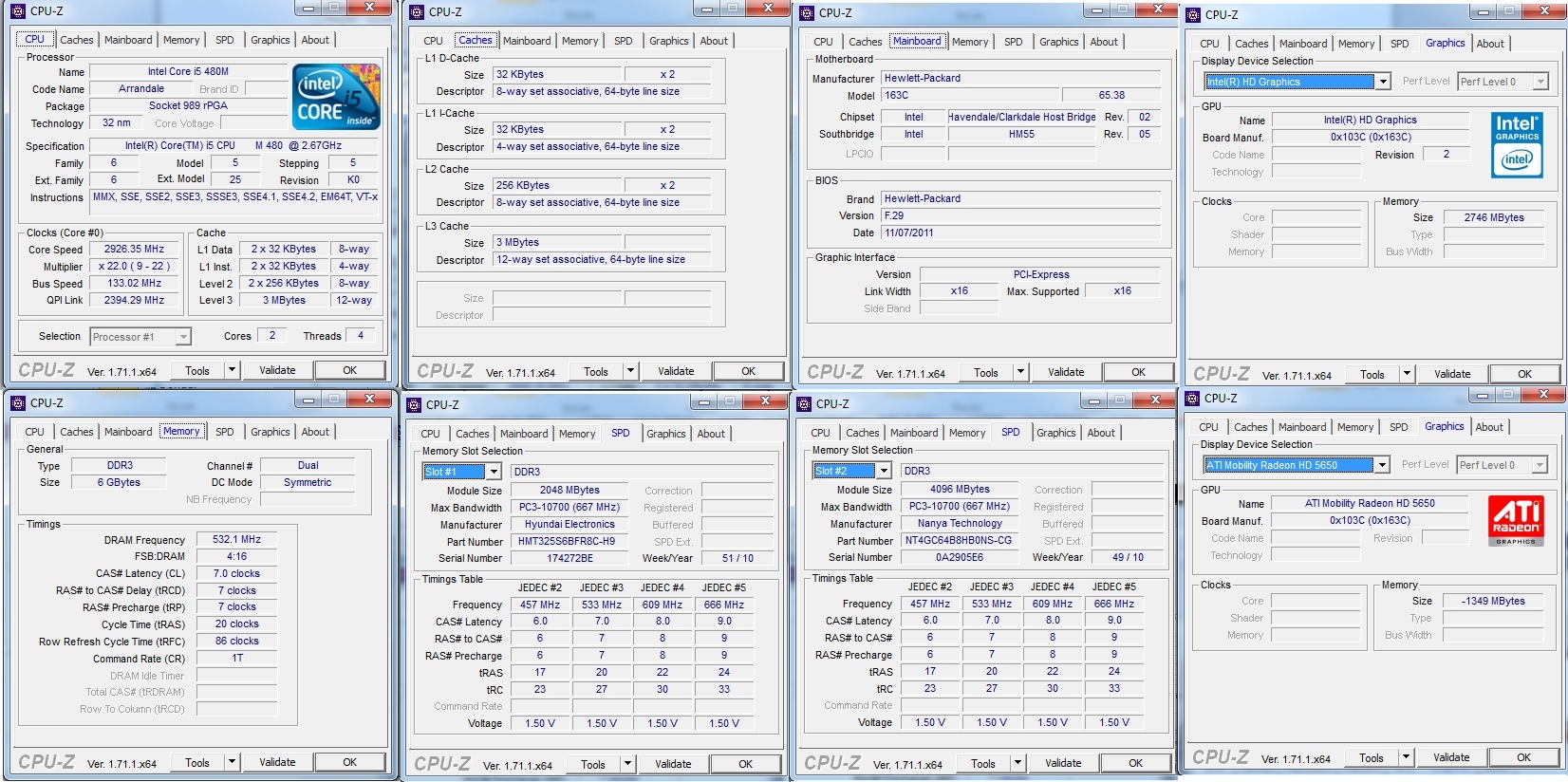This screenshot has height=782, width=1568.
Task: Click the Part Number 'NT4GC64B8HB0NS-CG'
Action: [960, 540]
